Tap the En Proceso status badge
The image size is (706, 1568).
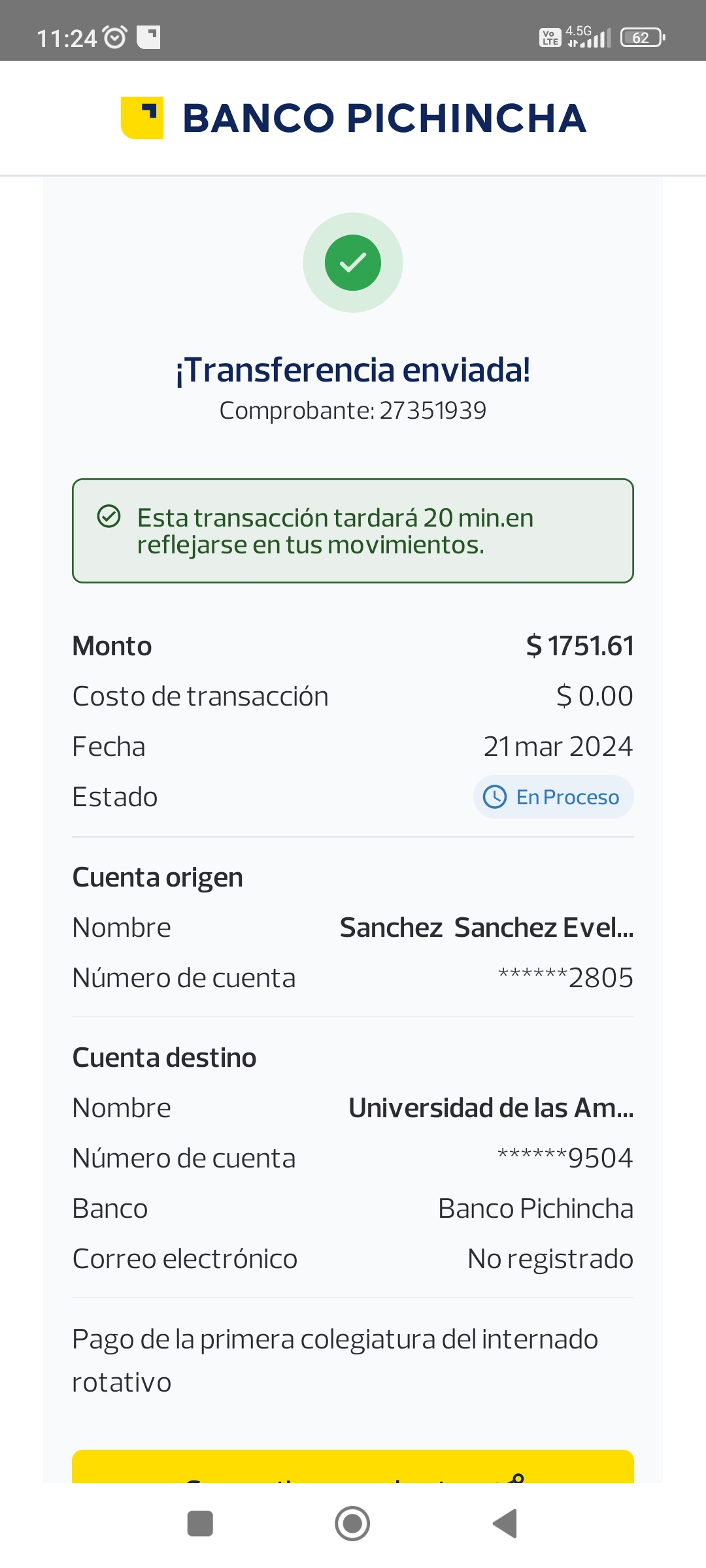click(x=553, y=797)
